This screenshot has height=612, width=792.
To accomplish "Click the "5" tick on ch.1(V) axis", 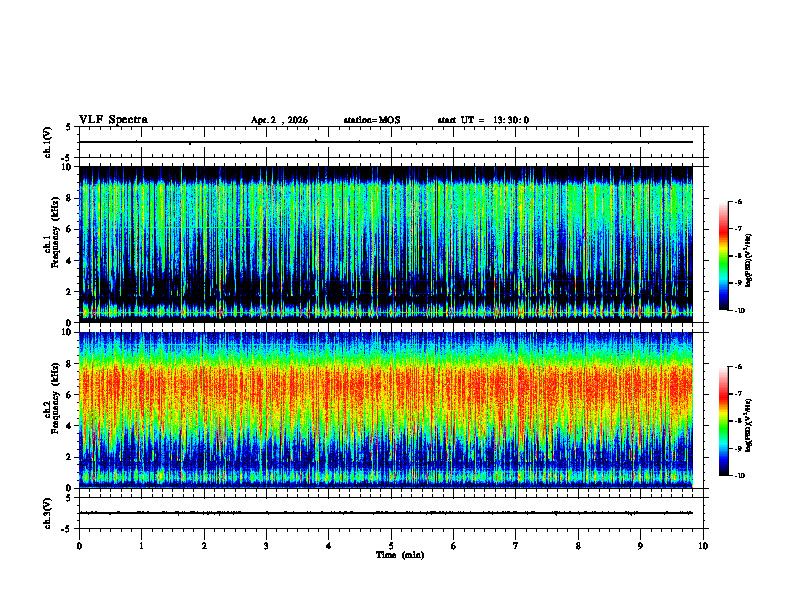I will 69,127.
